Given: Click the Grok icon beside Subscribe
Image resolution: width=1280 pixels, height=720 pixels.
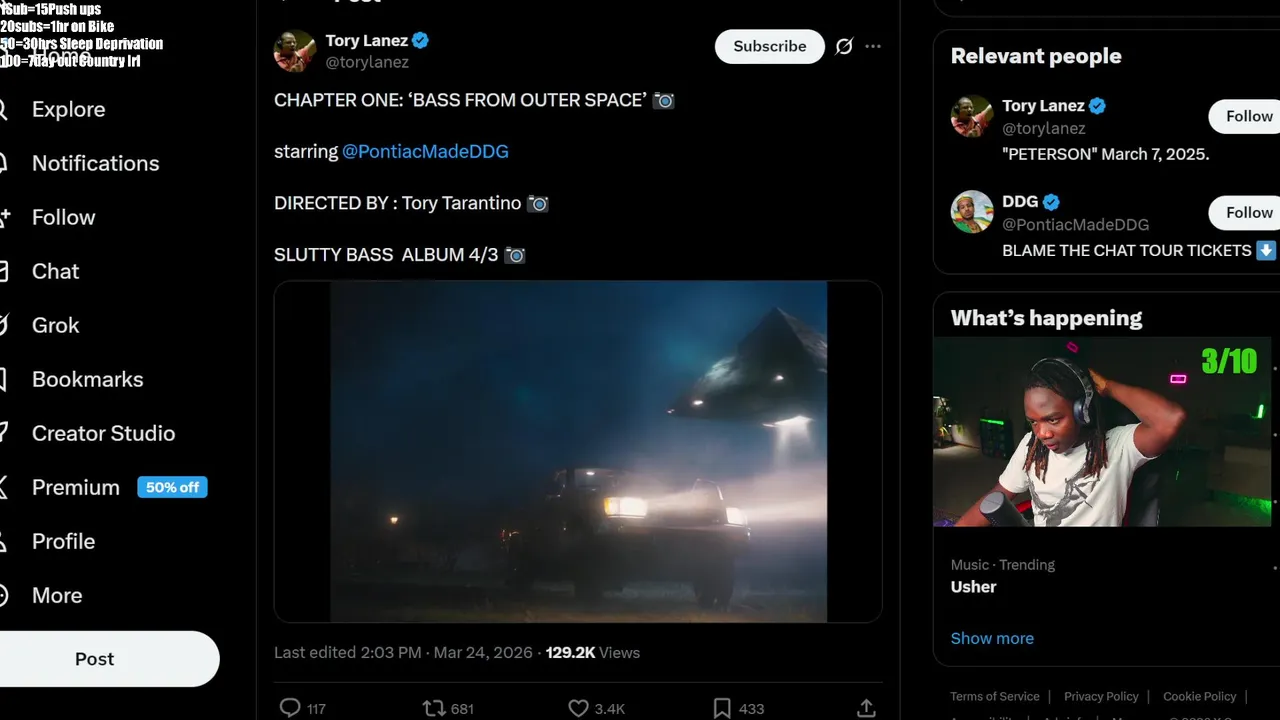Looking at the screenshot, I should (x=844, y=46).
